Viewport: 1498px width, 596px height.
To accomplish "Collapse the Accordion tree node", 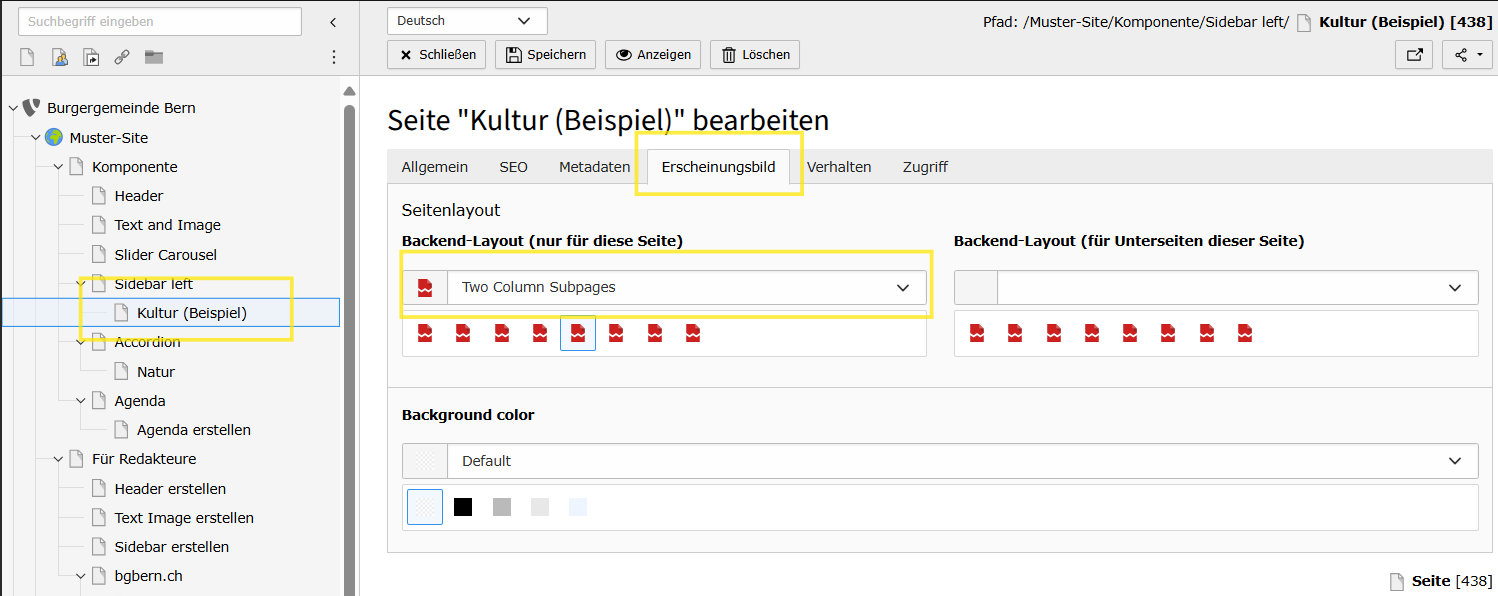I will 81,342.
